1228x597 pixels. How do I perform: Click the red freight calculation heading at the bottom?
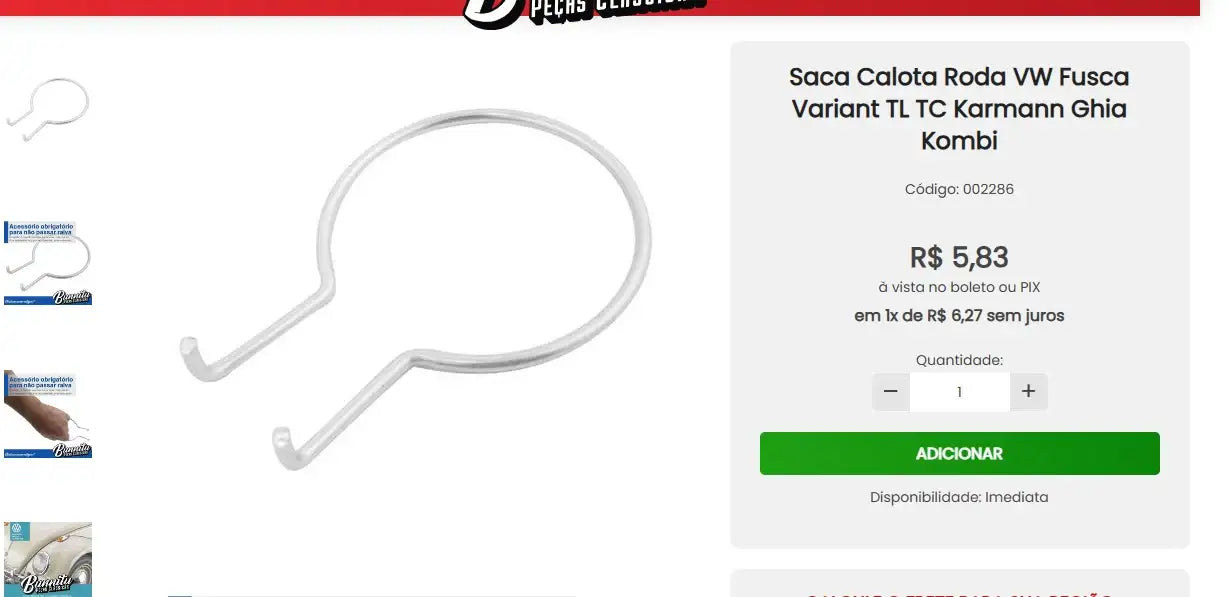(959, 592)
